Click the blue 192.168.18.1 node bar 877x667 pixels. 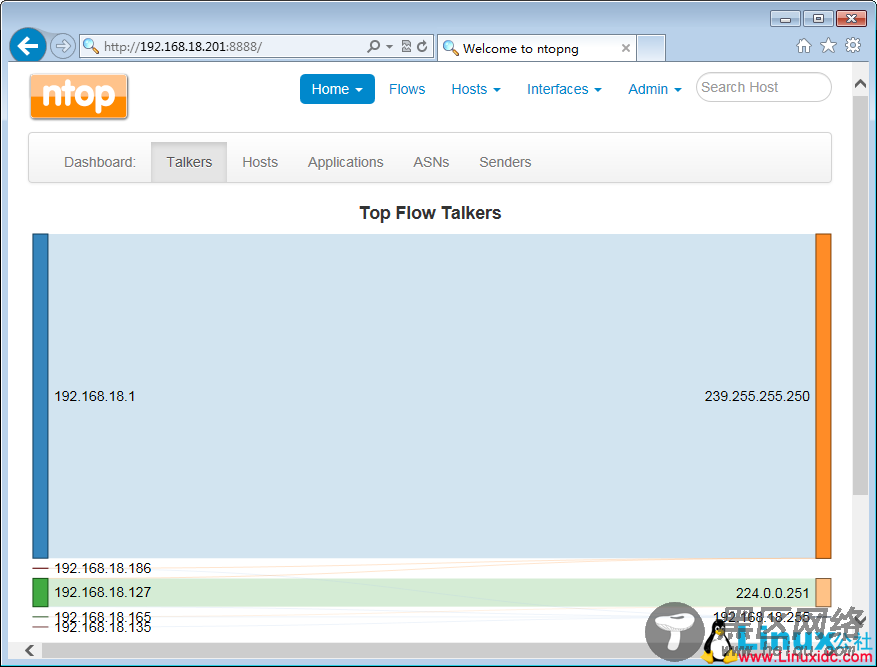tap(40, 396)
